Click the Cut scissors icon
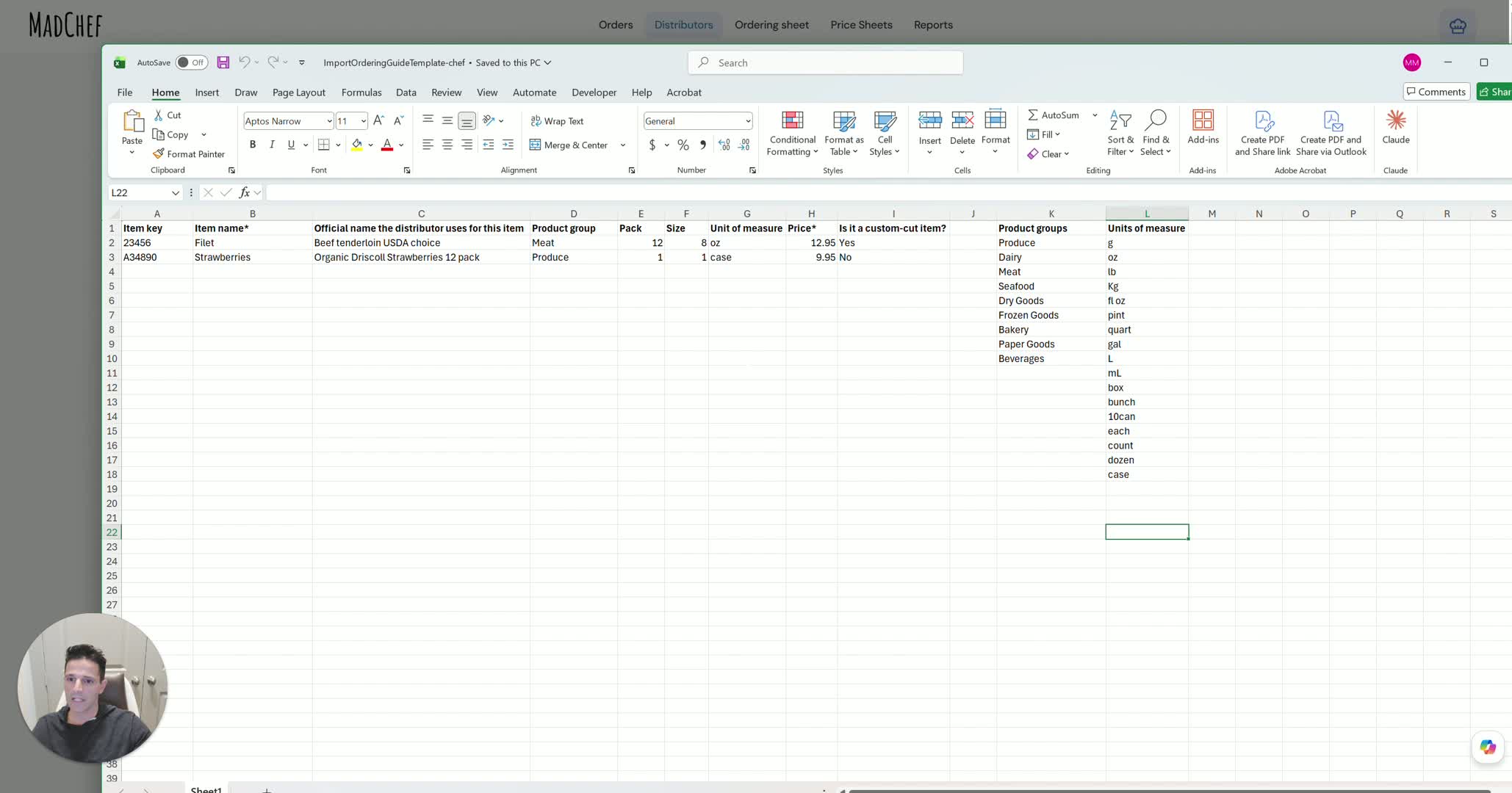 [x=159, y=115]
